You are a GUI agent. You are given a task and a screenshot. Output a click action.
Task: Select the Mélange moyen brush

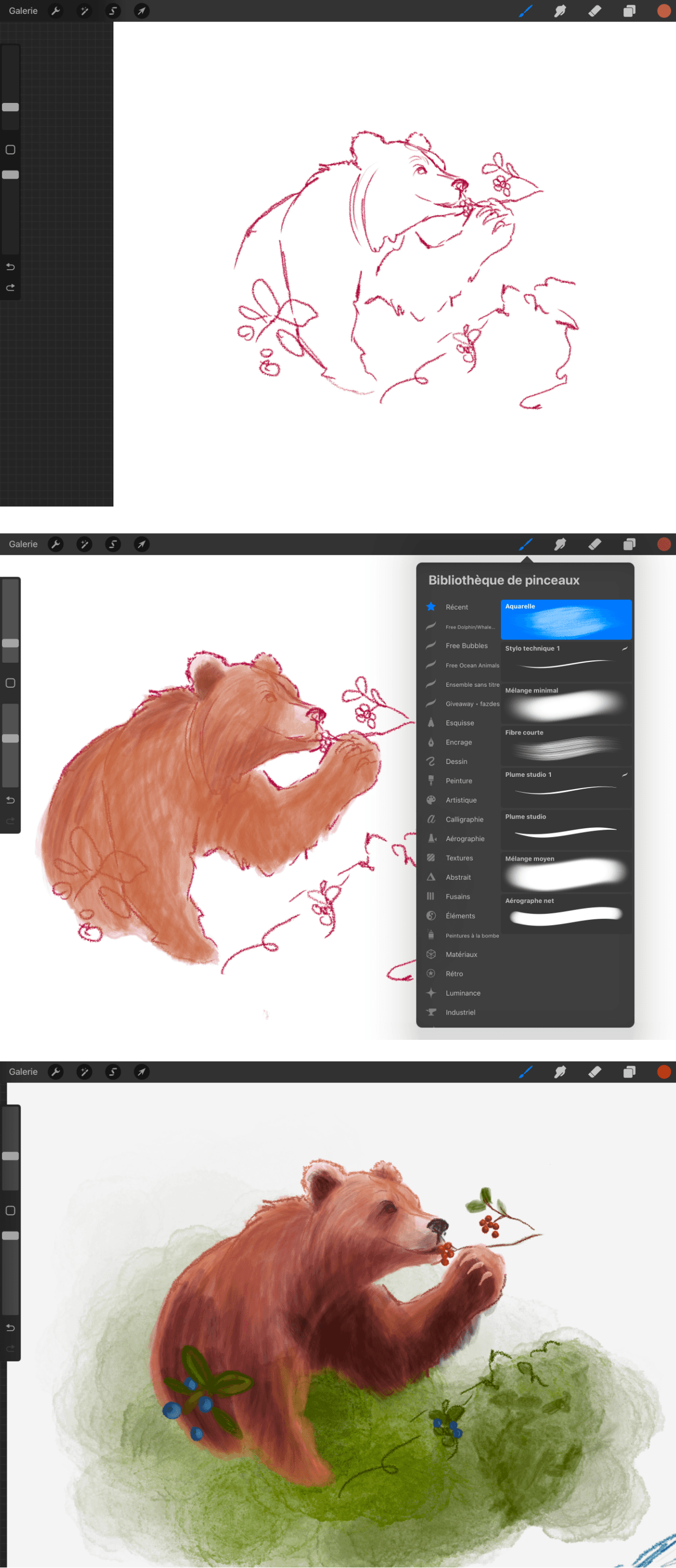[x=566, y=872]
